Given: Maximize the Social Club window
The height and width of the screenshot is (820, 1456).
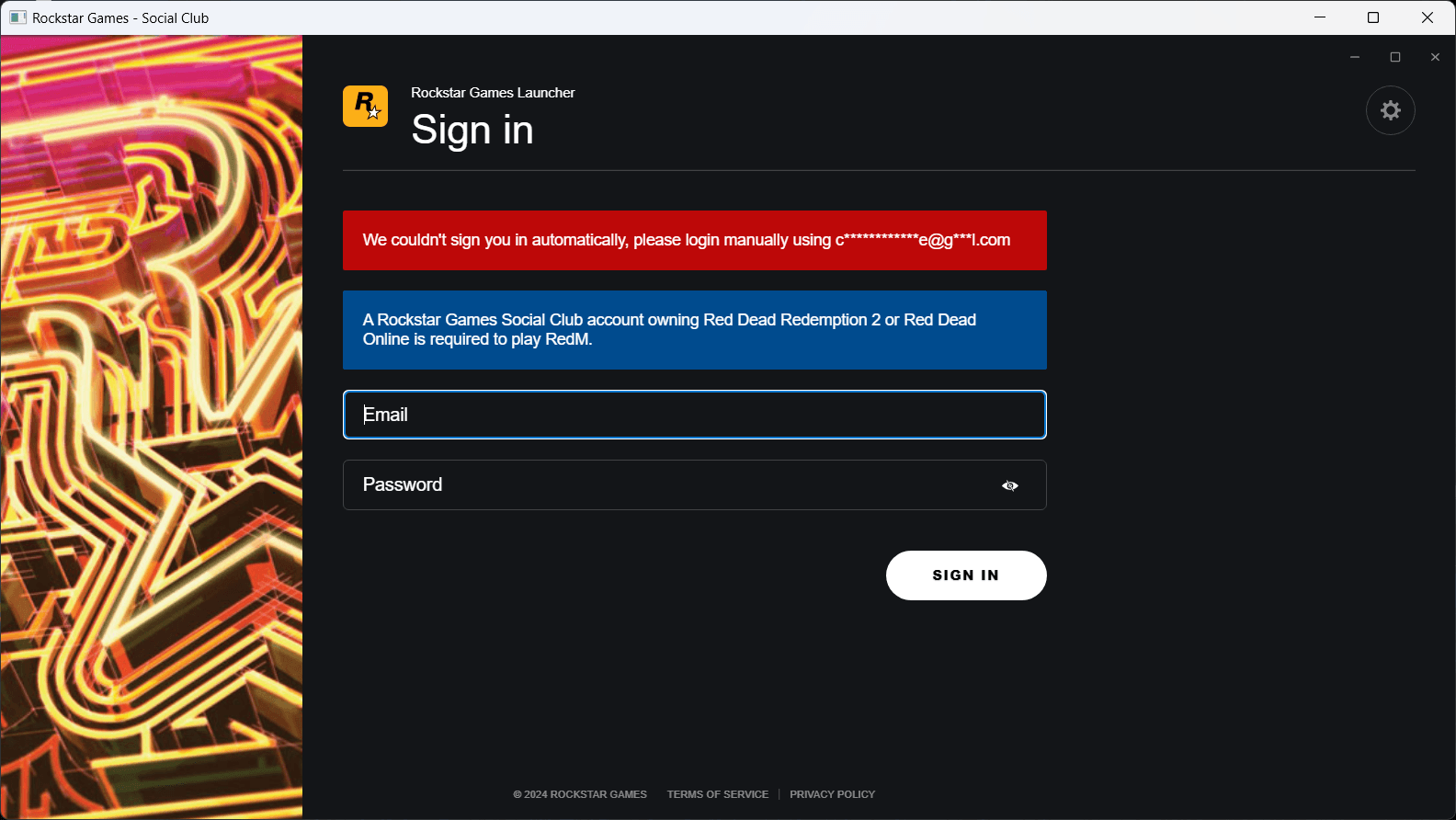Looking at the screenshot, I should click(x=1373, y=17).
